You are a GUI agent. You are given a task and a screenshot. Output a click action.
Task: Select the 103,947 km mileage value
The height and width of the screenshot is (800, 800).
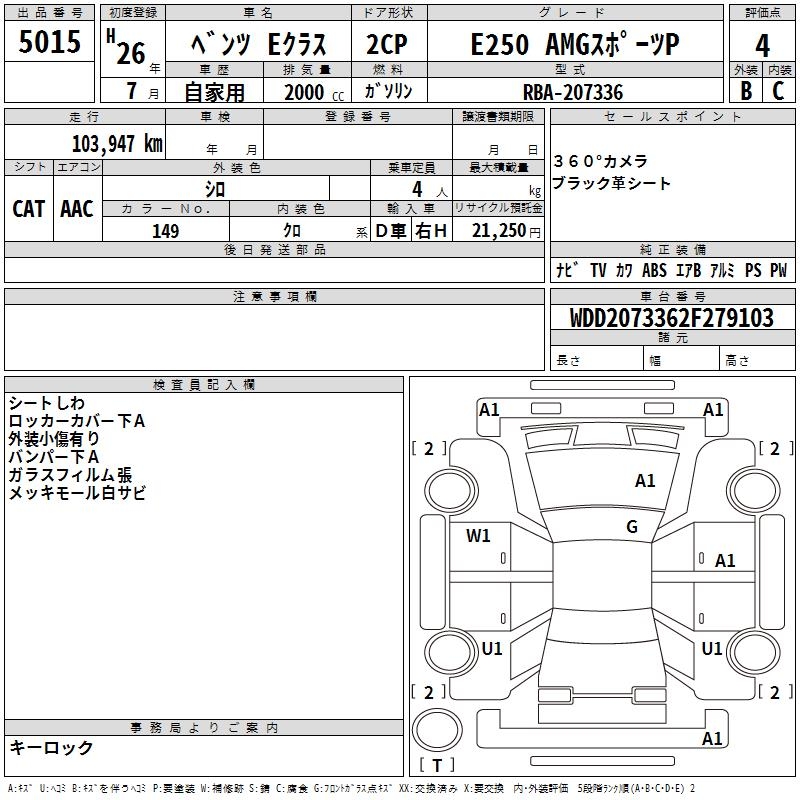click(116, 143)
